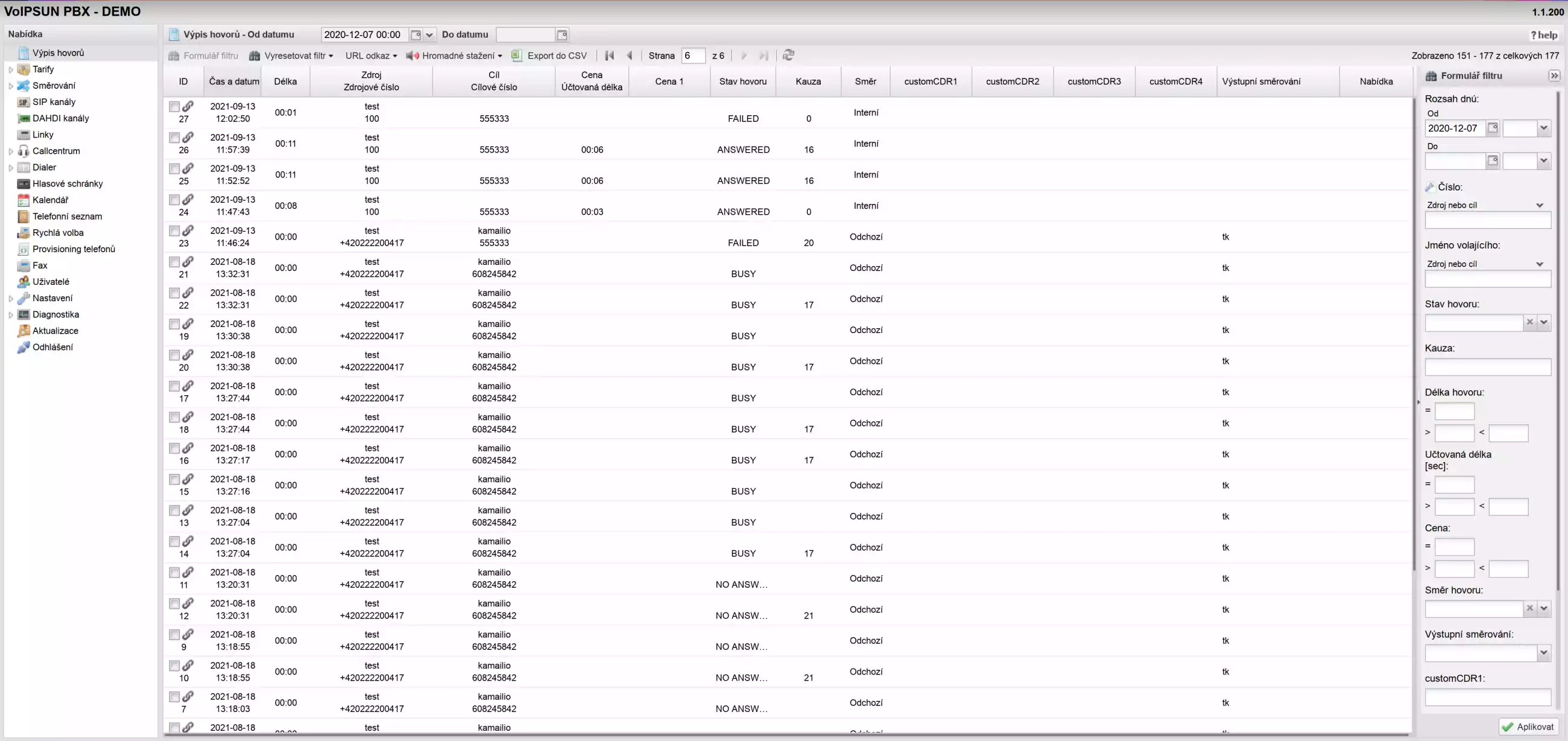Image resolution: width=1568 pixels, height=741 pixels.
Task: Select checkbox for call ID 26
Action: pyautogui.click(x=174, y=138)
